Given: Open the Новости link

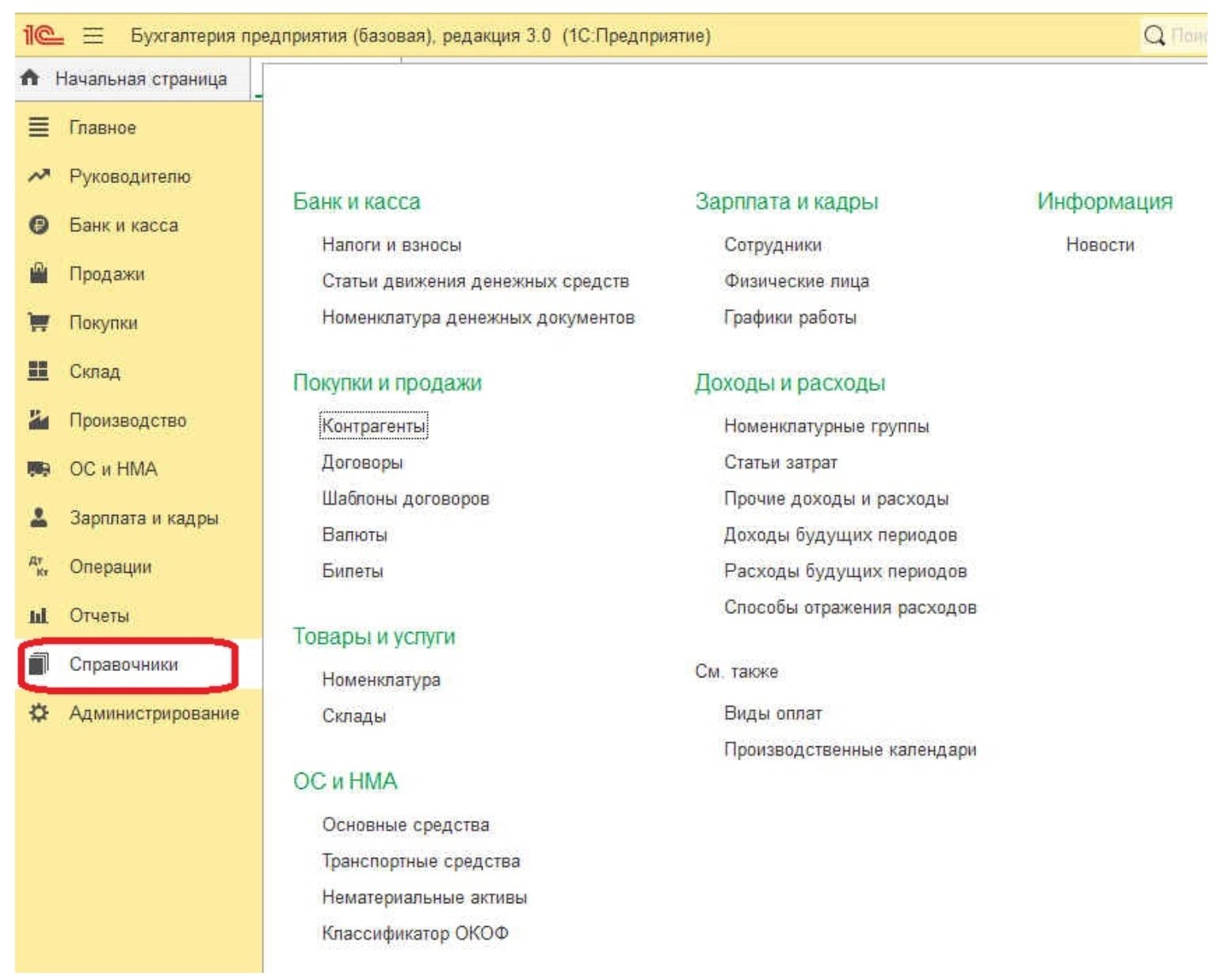Looking at the screenshot, I should (x=1100, y=245).
